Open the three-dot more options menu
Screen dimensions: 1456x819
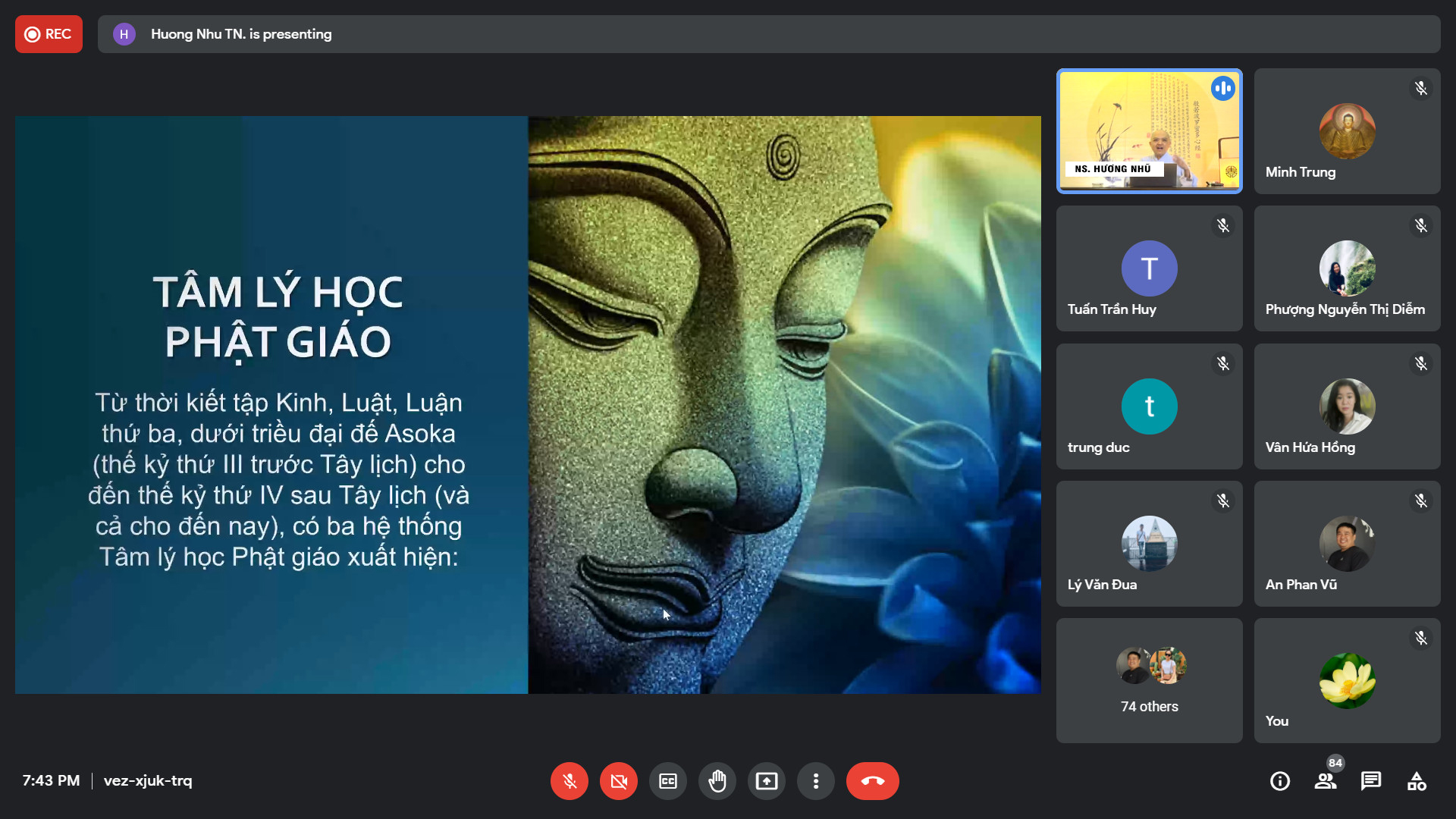pyautogui.click(x=816, y=781)
